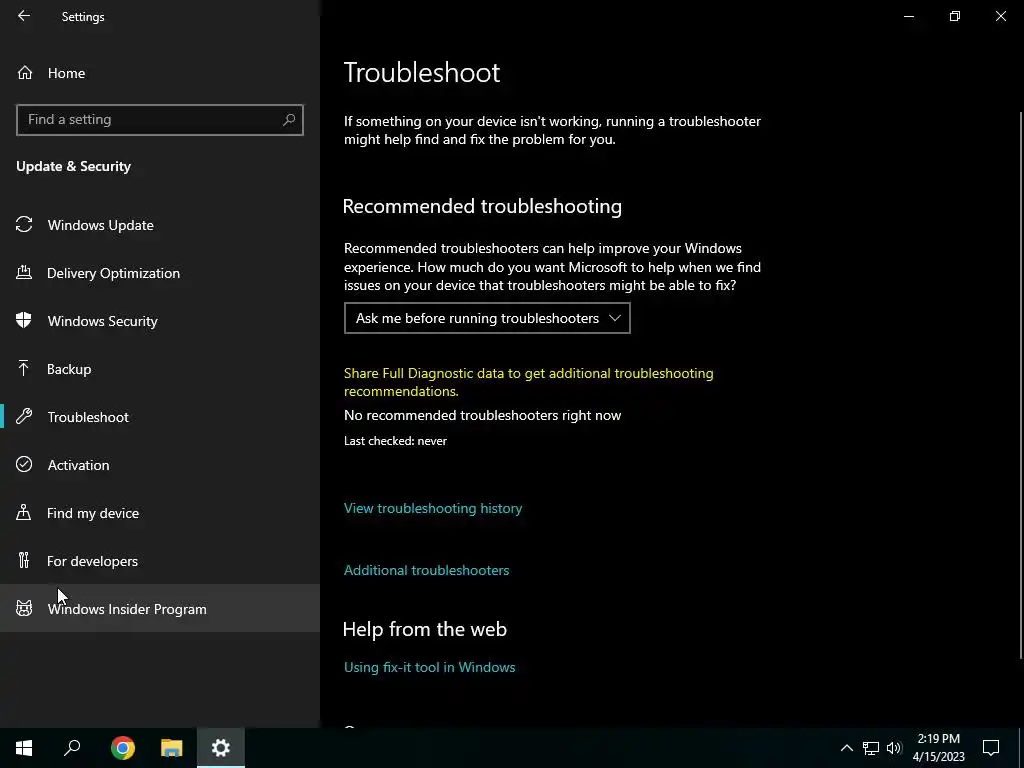Select Troubleshoot in the sidebar

[160, 417]
